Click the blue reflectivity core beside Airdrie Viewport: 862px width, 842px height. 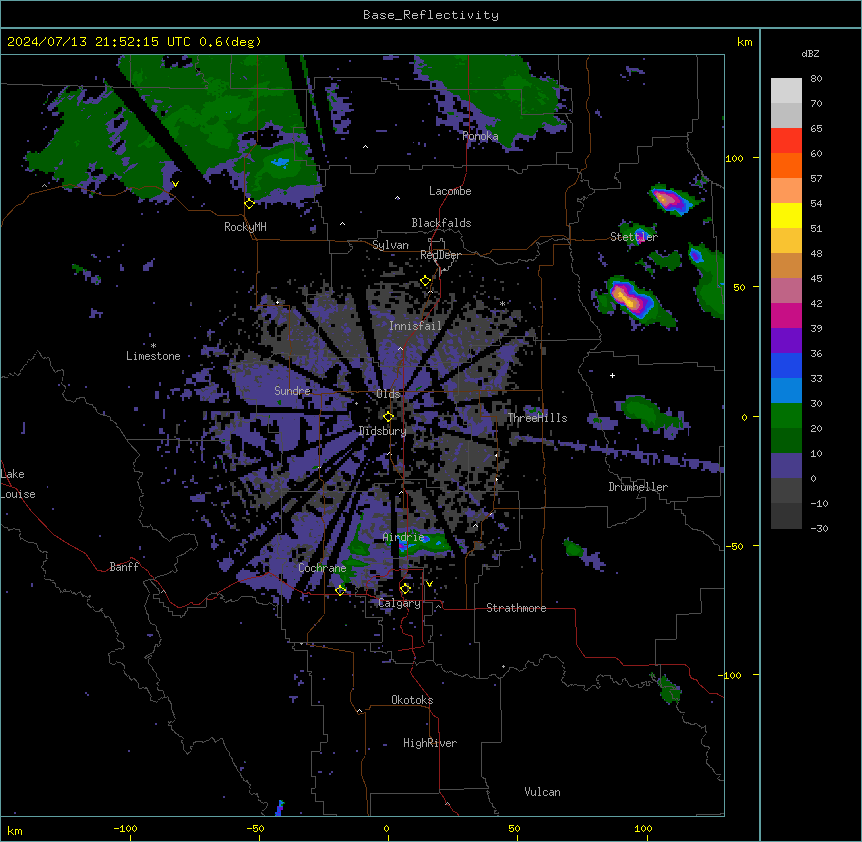click(404, 545)
